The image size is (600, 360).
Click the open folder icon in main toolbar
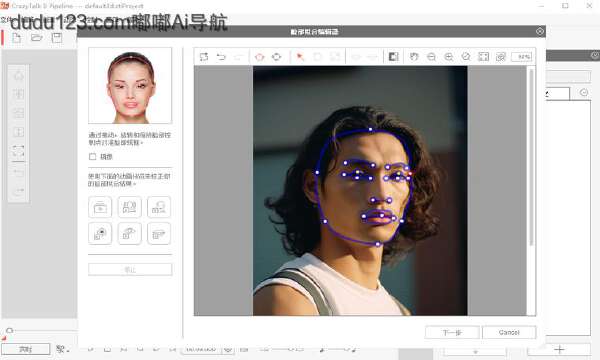coord(36,37)
